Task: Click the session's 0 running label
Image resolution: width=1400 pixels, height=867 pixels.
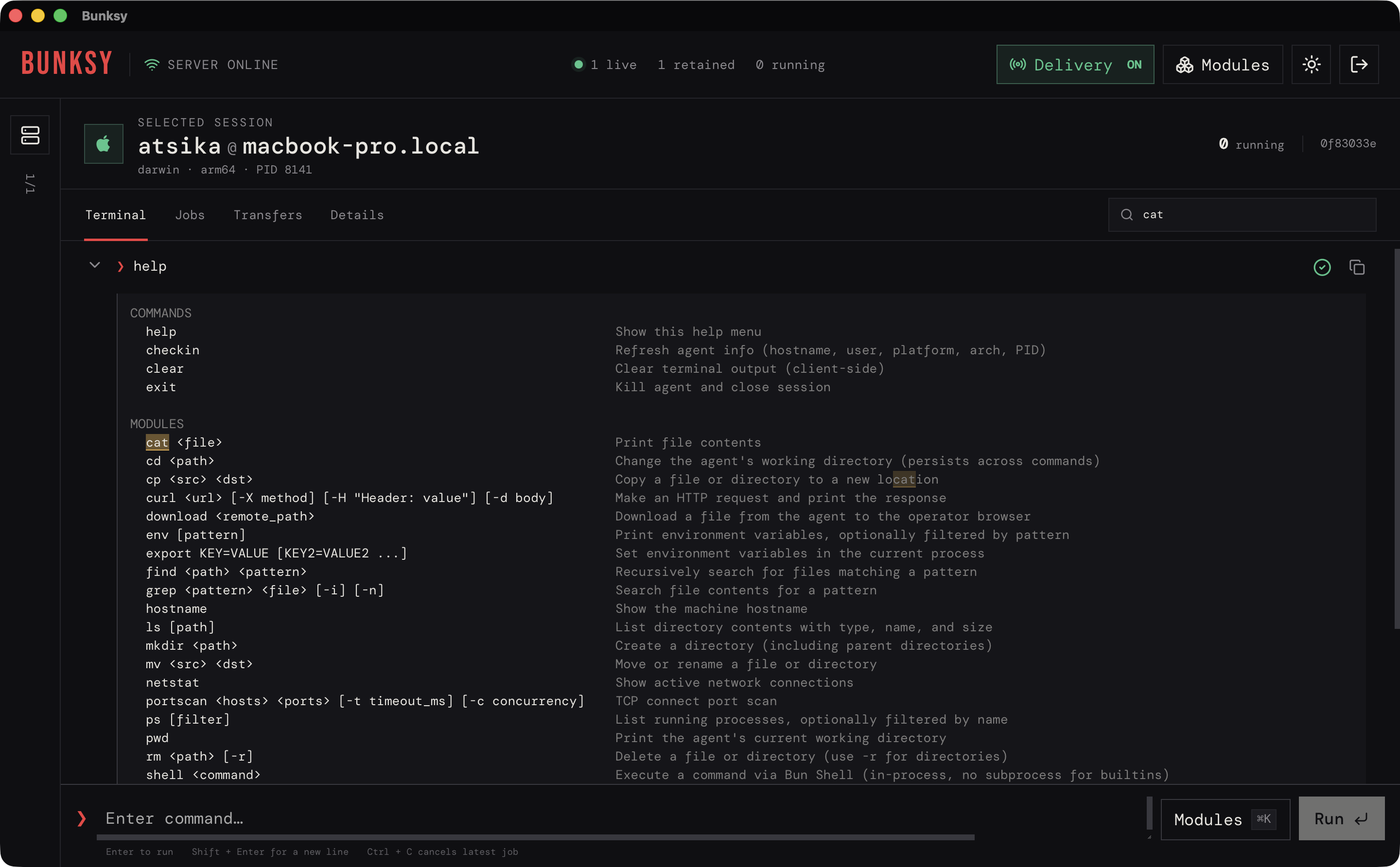Action: pos(1251,144)
